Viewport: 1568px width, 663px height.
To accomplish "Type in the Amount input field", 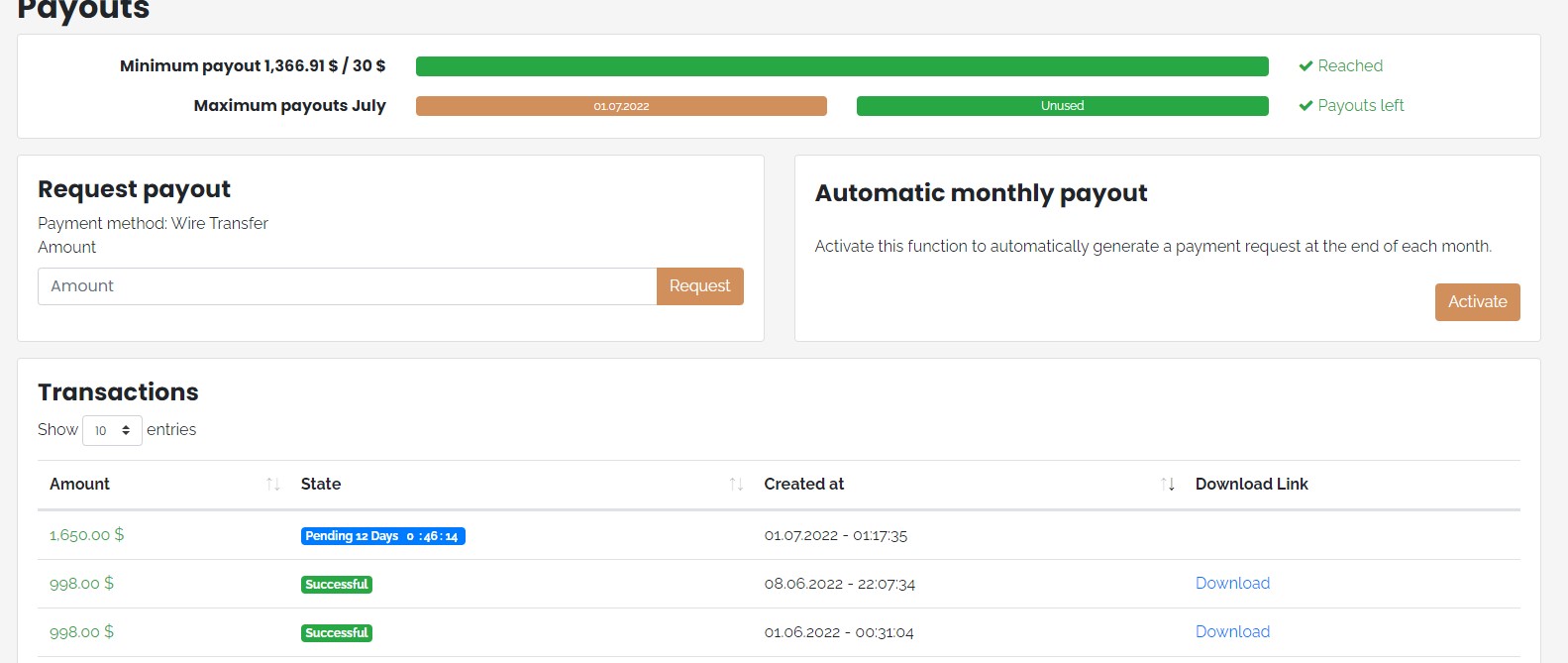I will 347,286.
